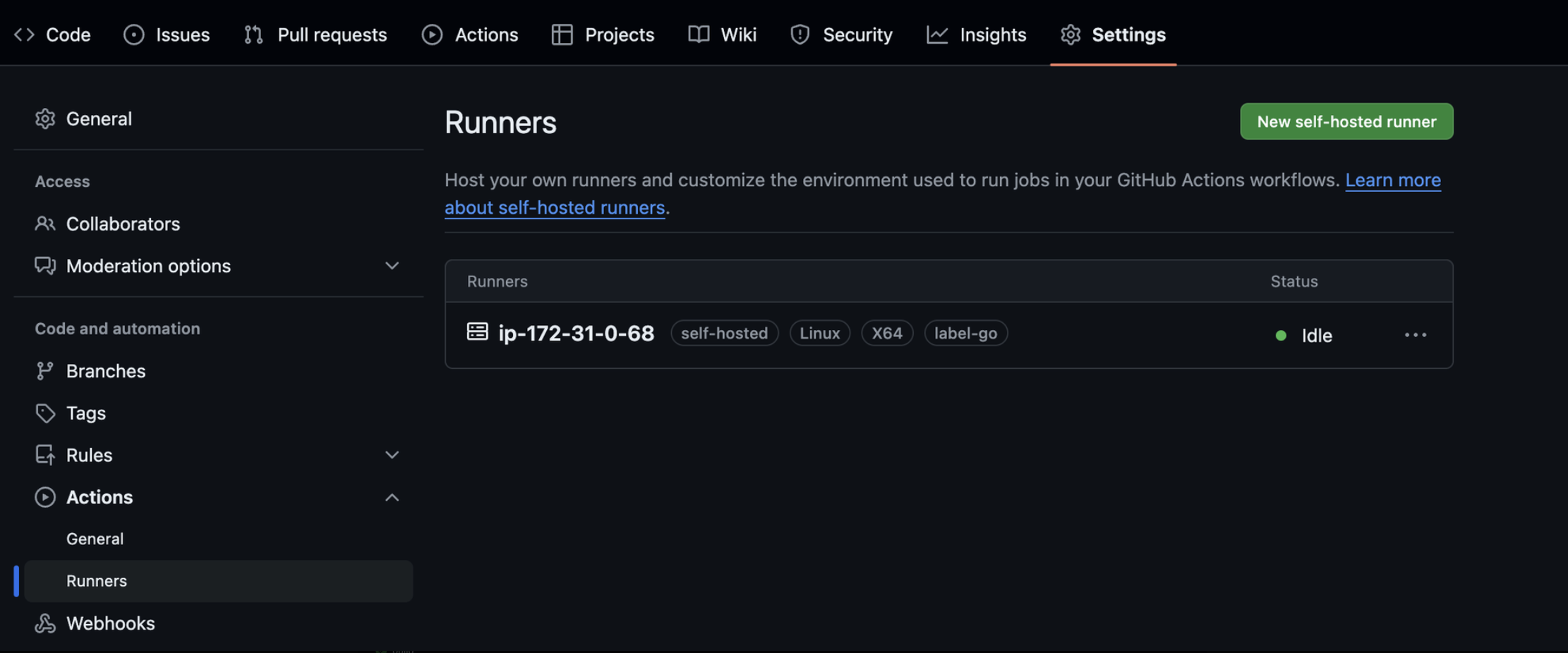Click the gear icon beside General in sidebar
Viewport: 1568px width, 653px height.
pyautogui.click(x=45, y=118)
